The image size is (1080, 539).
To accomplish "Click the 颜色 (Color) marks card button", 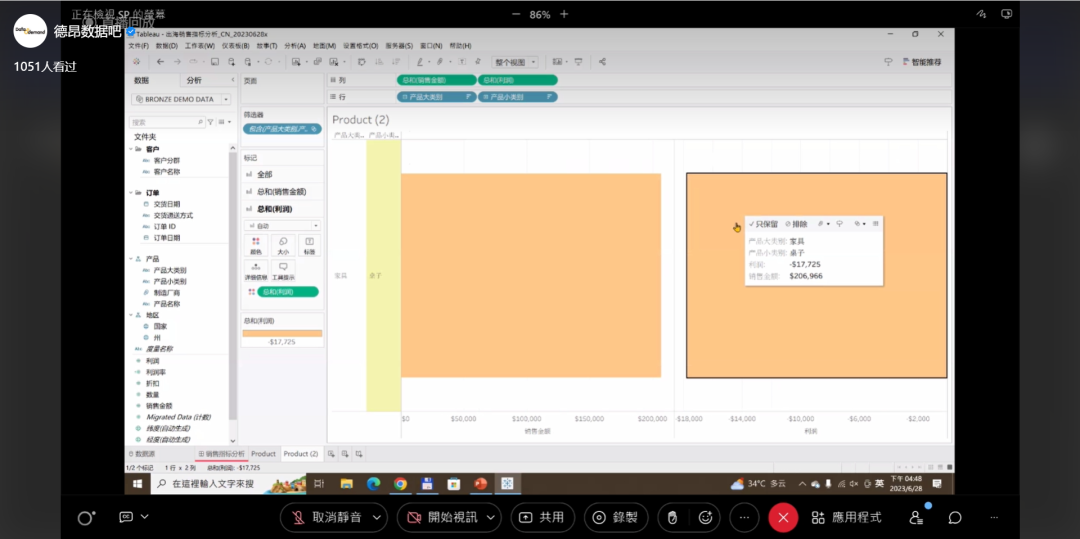I will [254, 244].
